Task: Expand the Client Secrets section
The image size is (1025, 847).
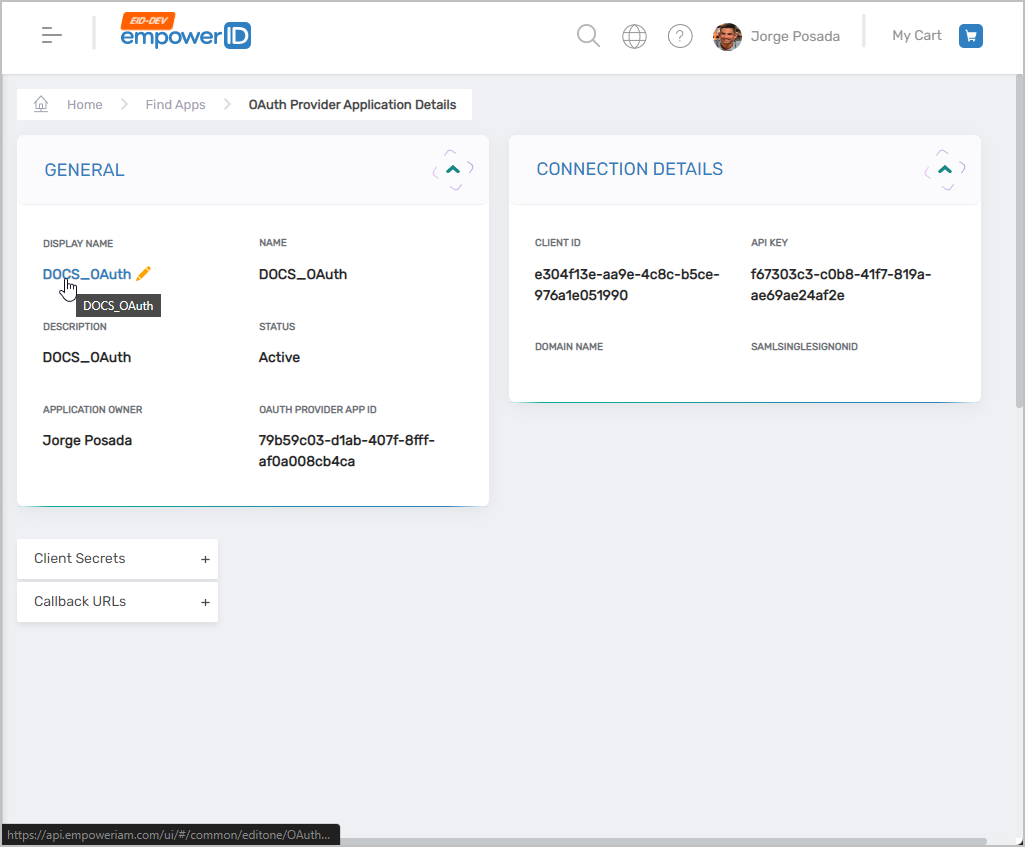Action: tap(205, 559)
